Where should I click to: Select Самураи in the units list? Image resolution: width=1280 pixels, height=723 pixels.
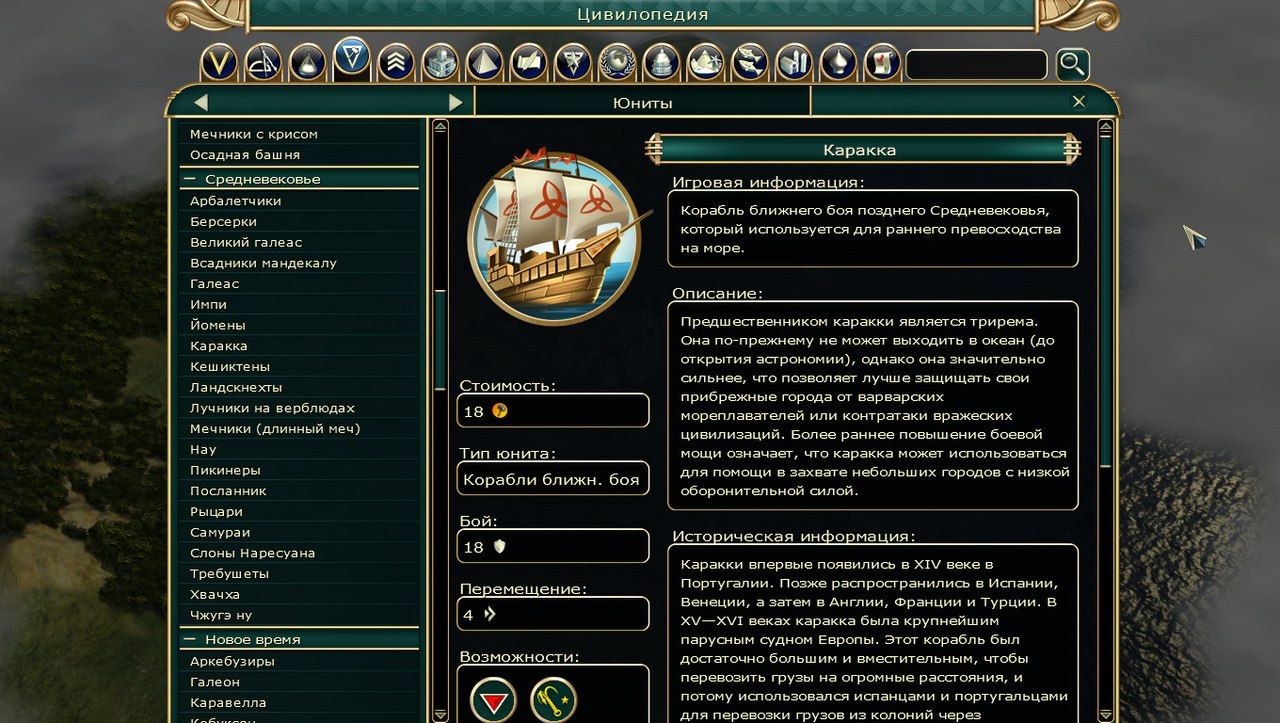tap(299, 532)
